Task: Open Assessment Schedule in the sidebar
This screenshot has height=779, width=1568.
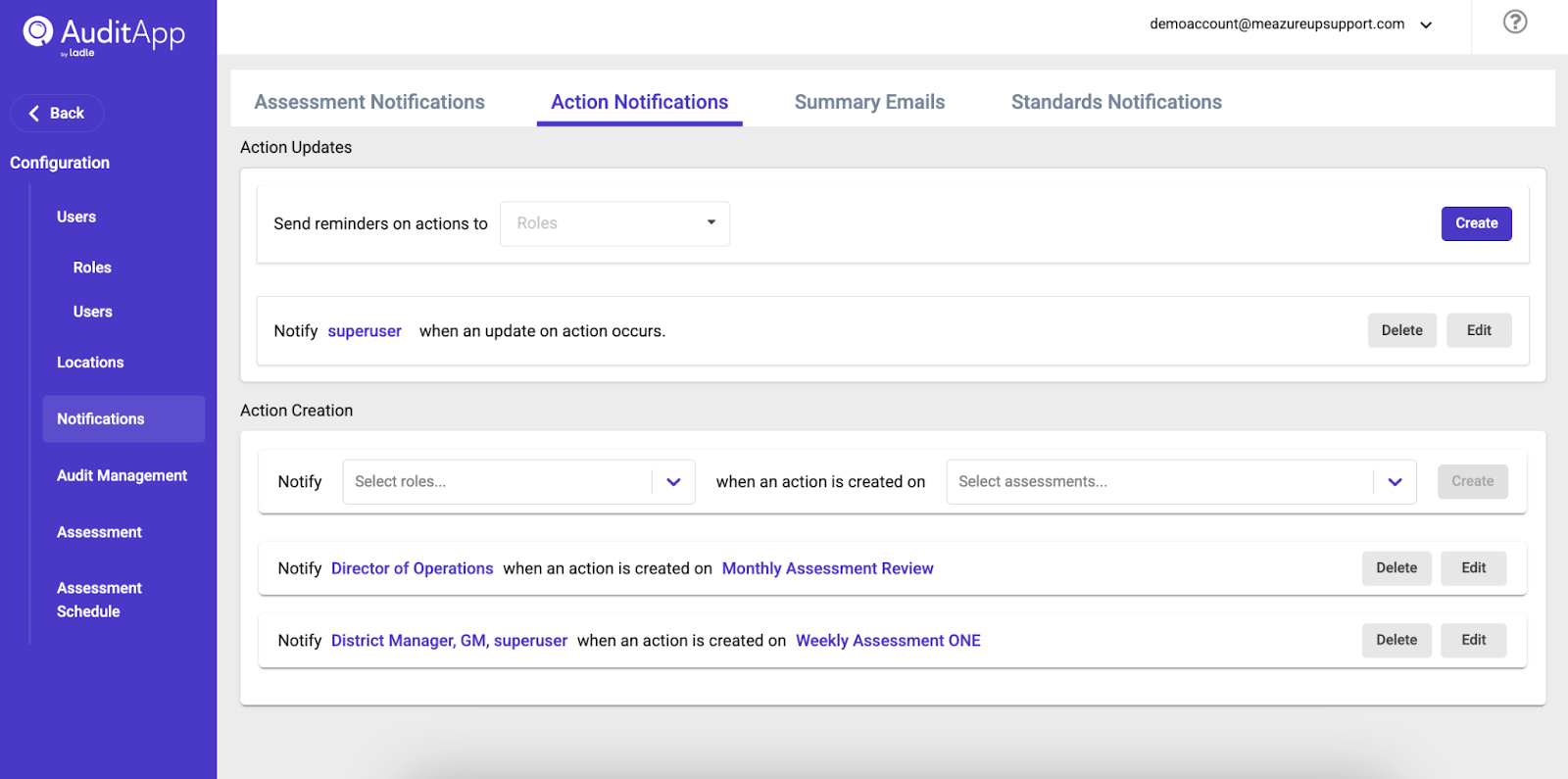Action: tap(99, 600)
